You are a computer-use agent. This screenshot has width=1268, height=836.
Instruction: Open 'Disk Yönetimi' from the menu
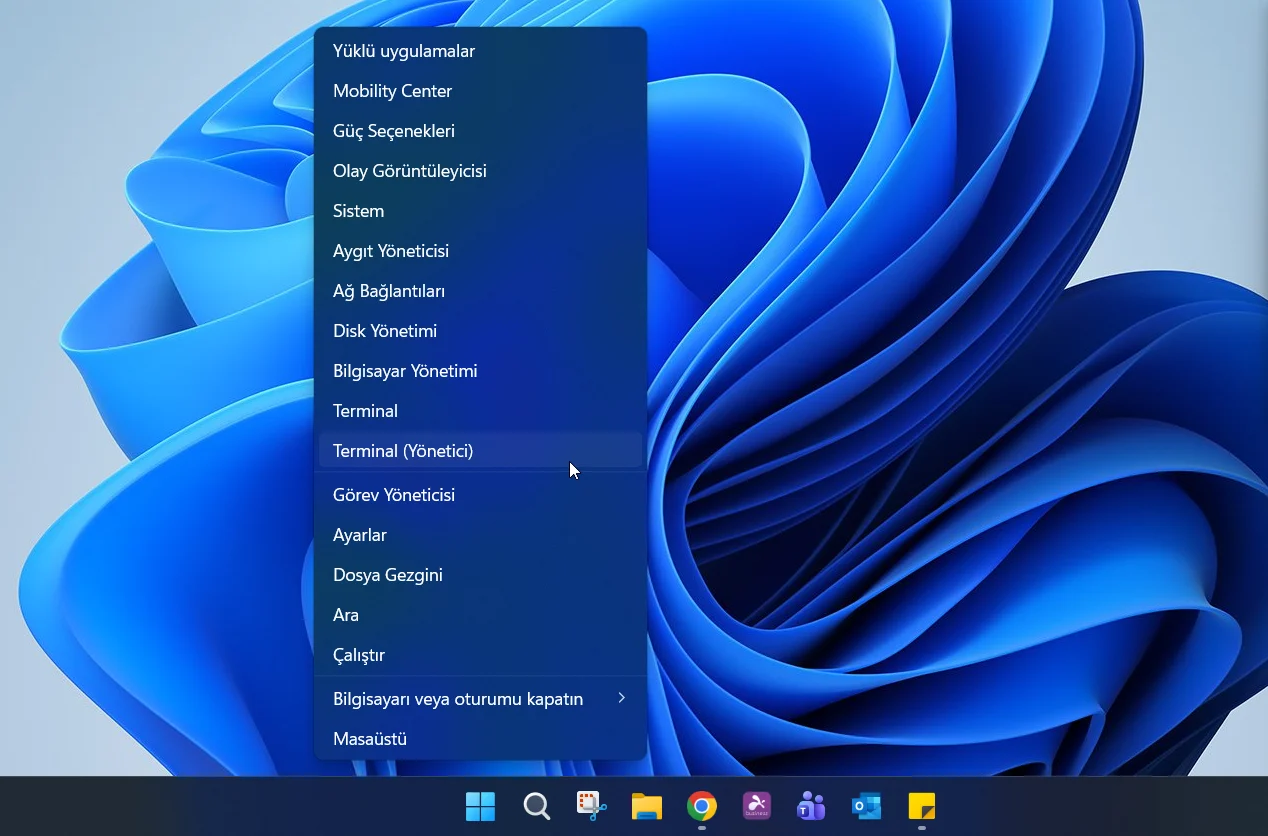(481, 331)
